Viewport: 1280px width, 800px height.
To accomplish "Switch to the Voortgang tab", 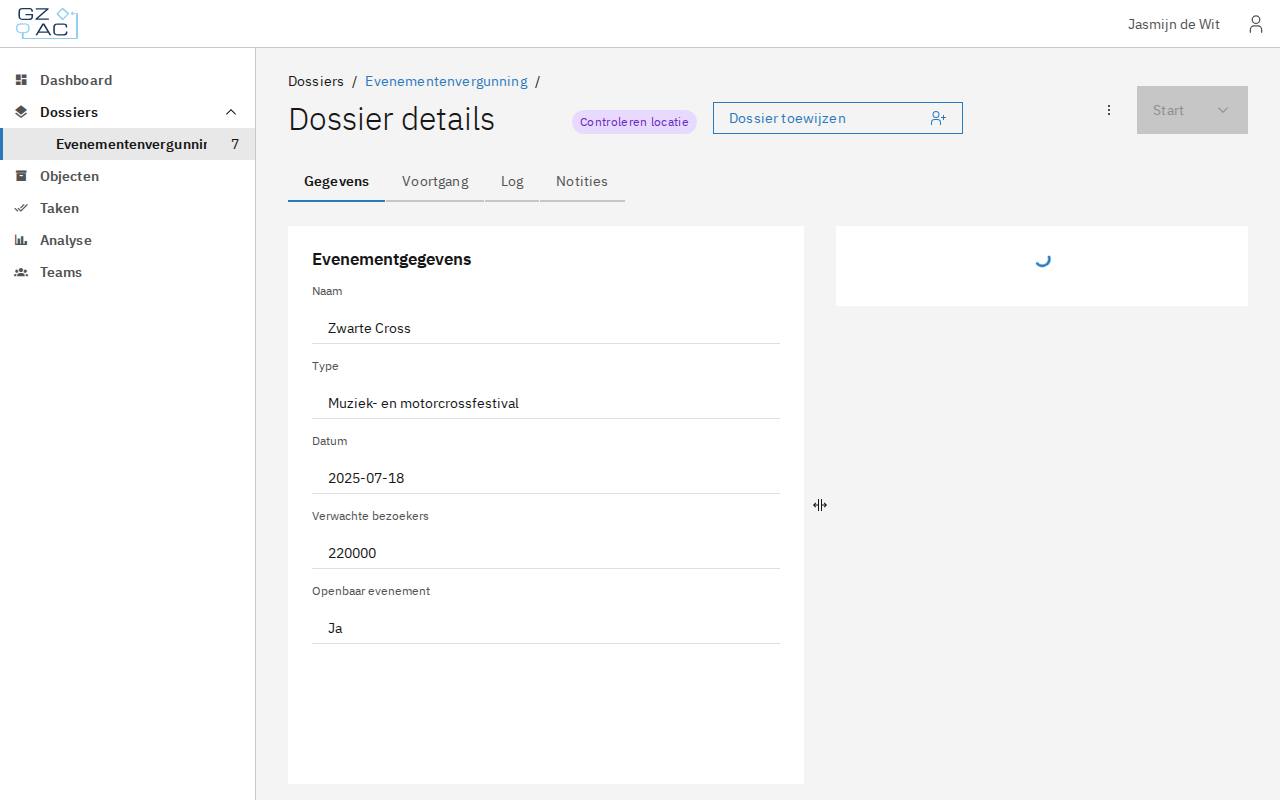I will pyautogui.click(x=435, y=182).
